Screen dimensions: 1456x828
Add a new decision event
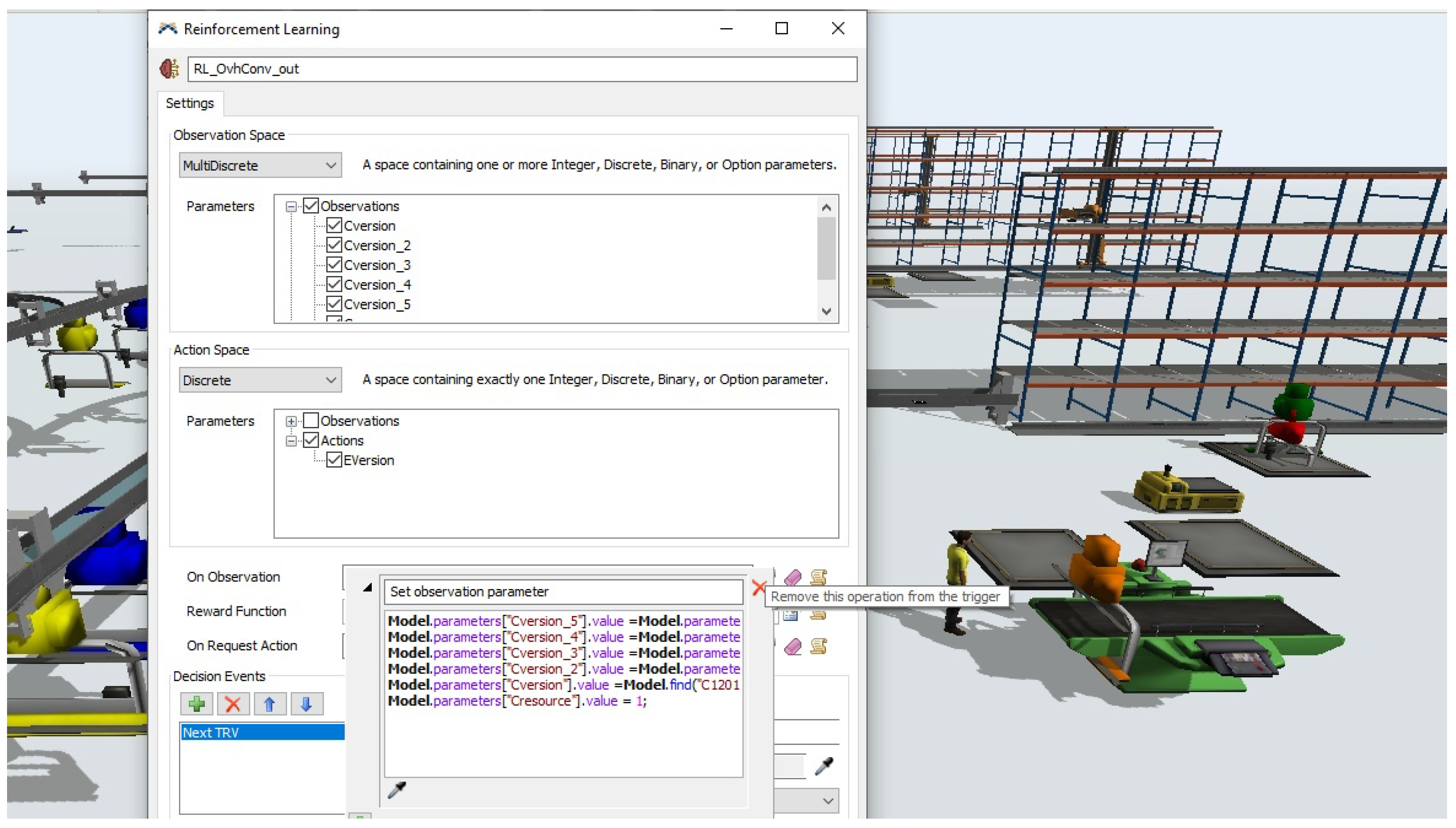pyautogui.click(x=197, y=704)
